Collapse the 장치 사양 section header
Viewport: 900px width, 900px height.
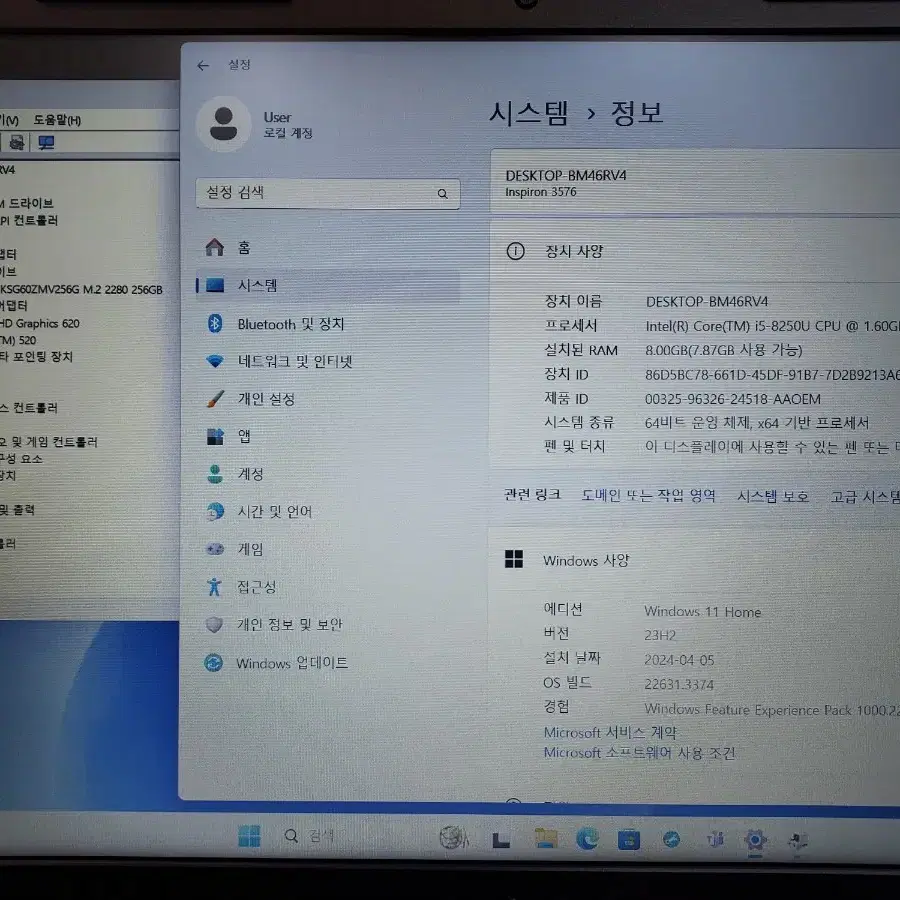tap(695, 251)
